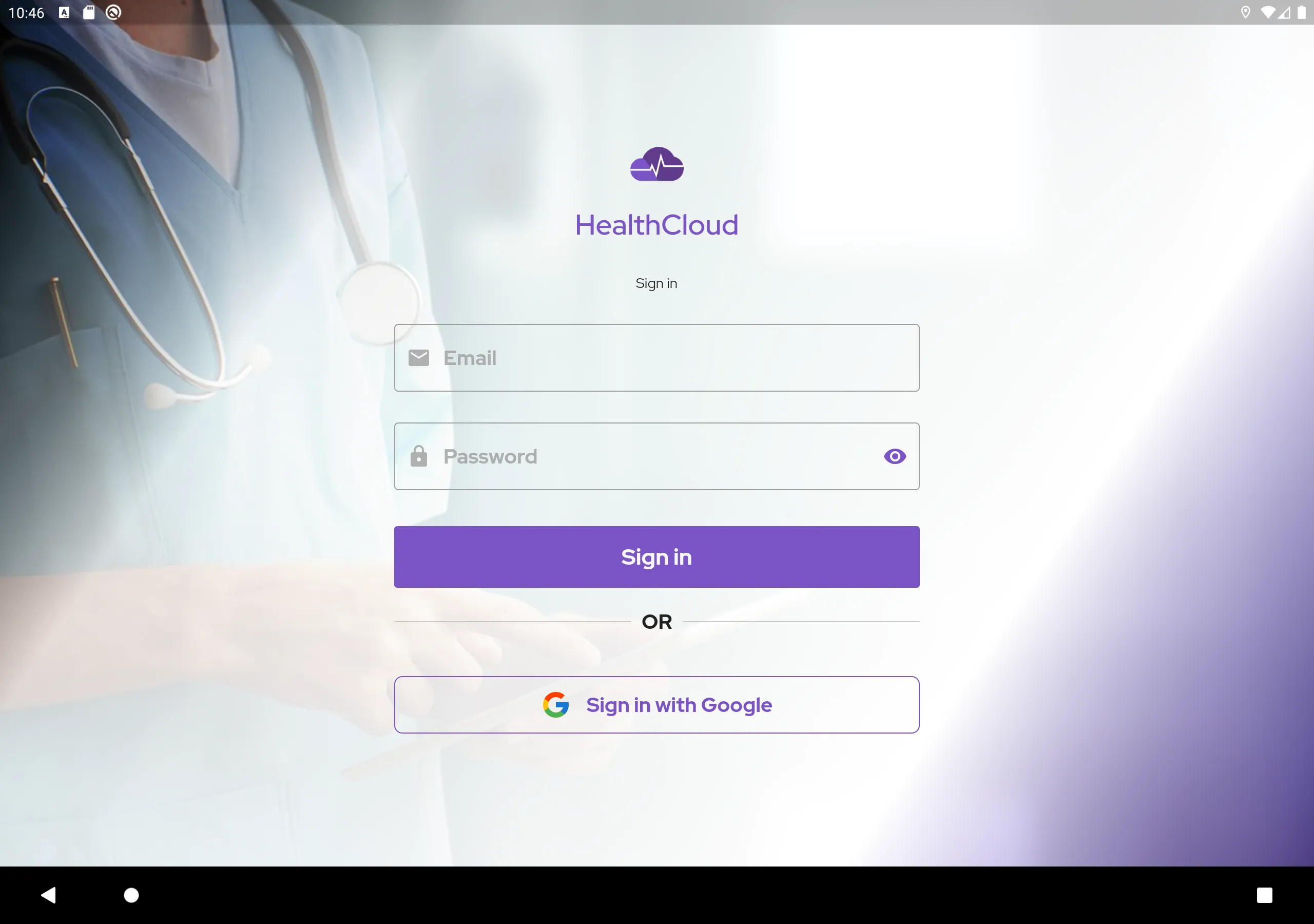Select the Sign in text label

tap(656, 283)
